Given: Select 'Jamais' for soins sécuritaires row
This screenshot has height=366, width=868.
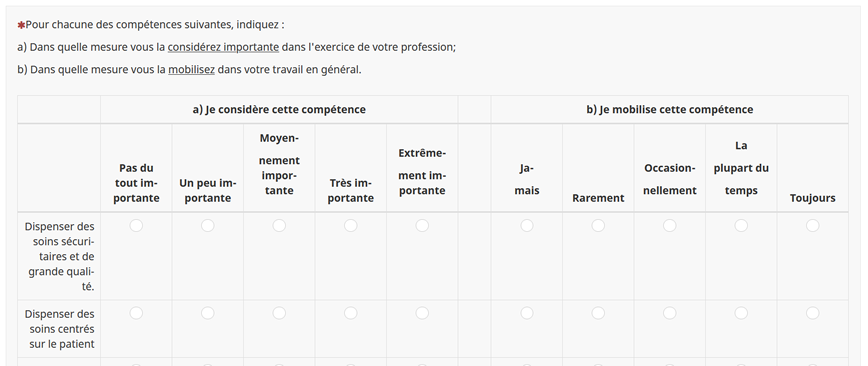Looking at the screenshot, I should coord(527,226).
